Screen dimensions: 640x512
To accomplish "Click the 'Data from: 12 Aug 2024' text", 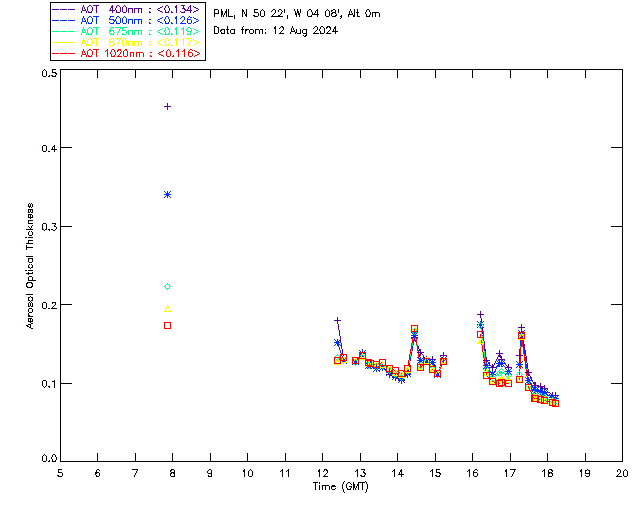I will pos(276,31).
